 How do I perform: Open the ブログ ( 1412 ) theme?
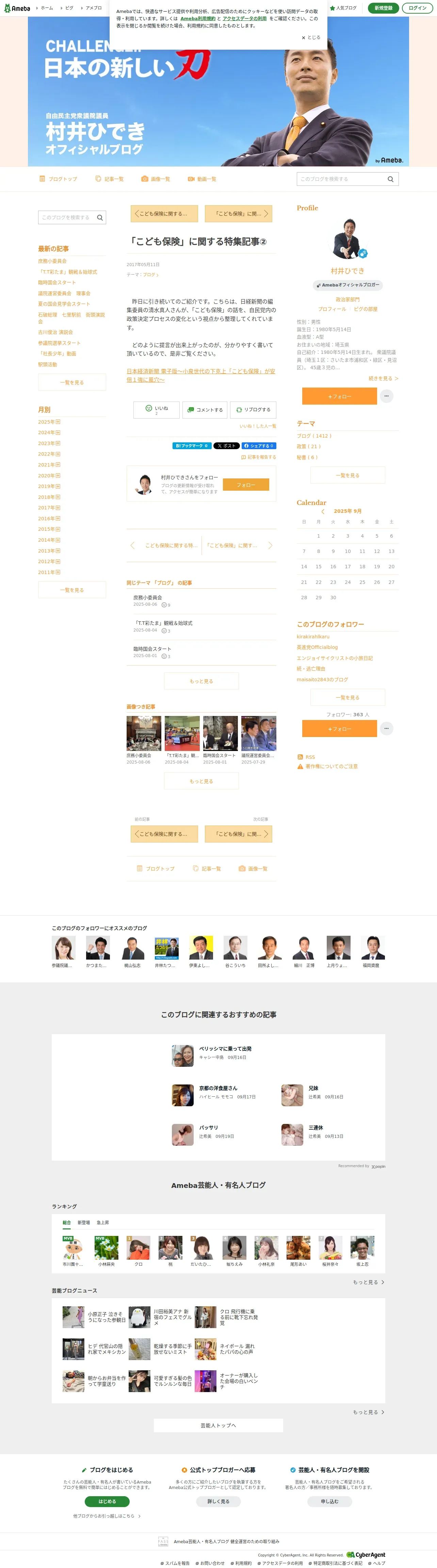(x=314, y=436)
